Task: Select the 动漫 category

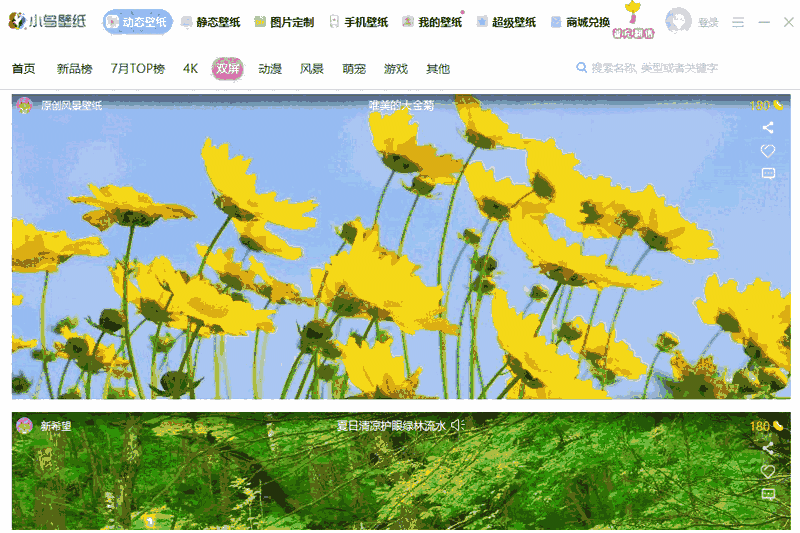Action: click(270, 68)
